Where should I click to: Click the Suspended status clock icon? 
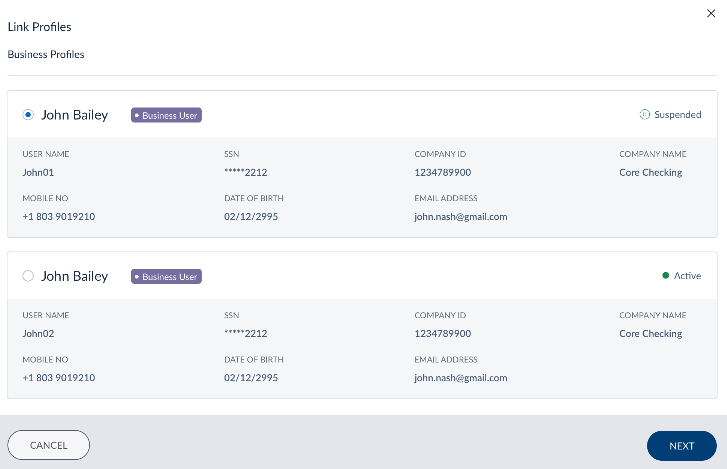coord(644,115)
